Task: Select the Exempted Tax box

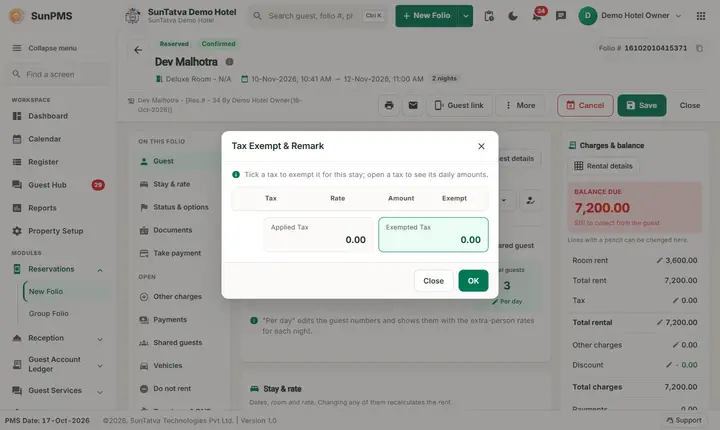Action: [433, 235]
